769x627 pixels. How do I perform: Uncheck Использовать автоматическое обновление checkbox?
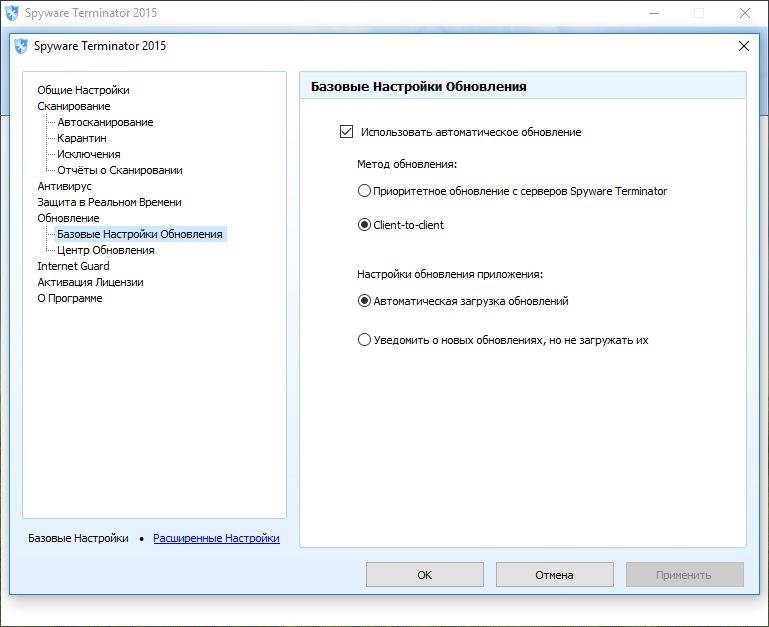click(x=346, y=132)
